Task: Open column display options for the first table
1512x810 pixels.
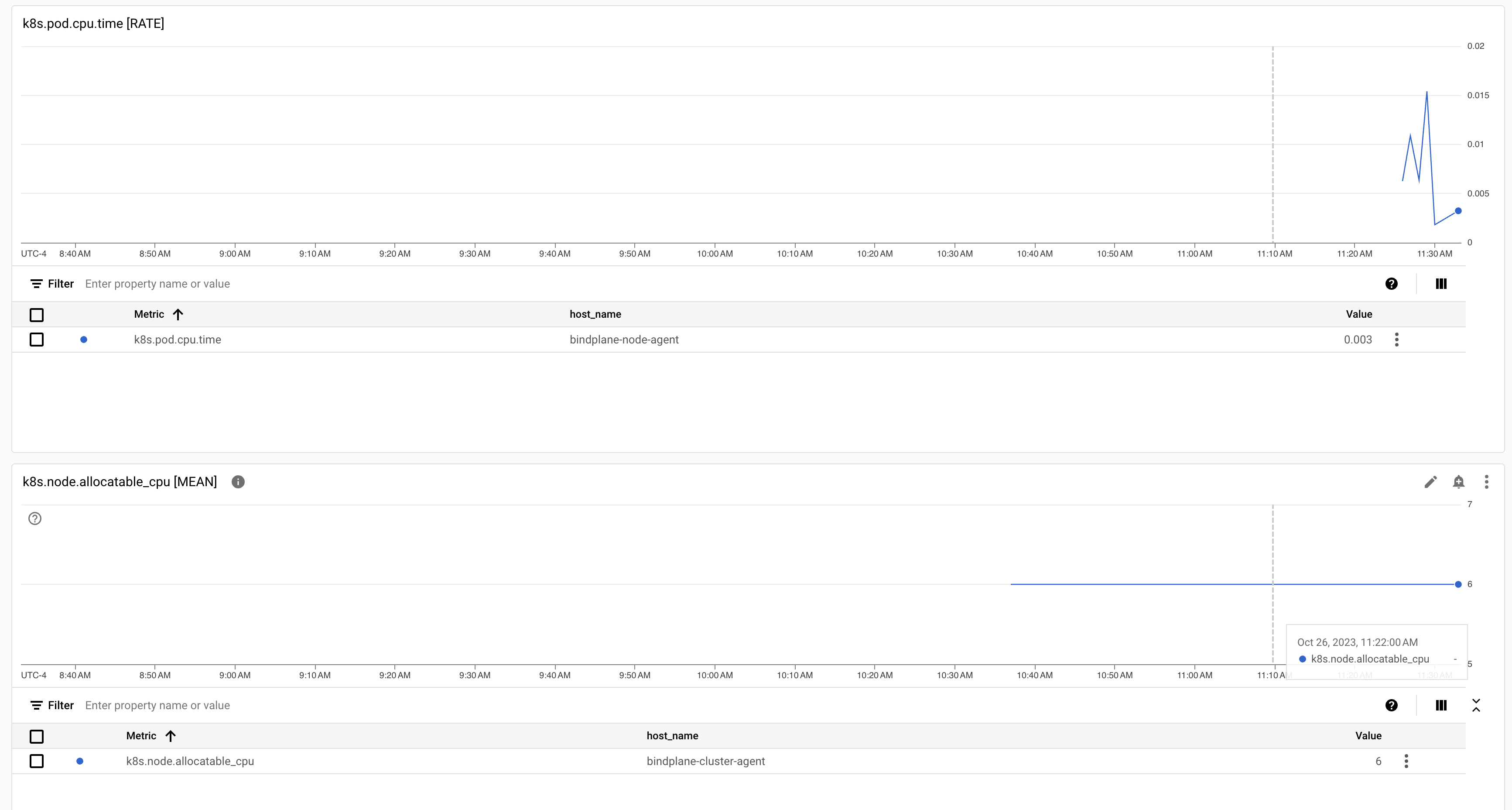Action: pyautogui.click(x=1441, y=284)
